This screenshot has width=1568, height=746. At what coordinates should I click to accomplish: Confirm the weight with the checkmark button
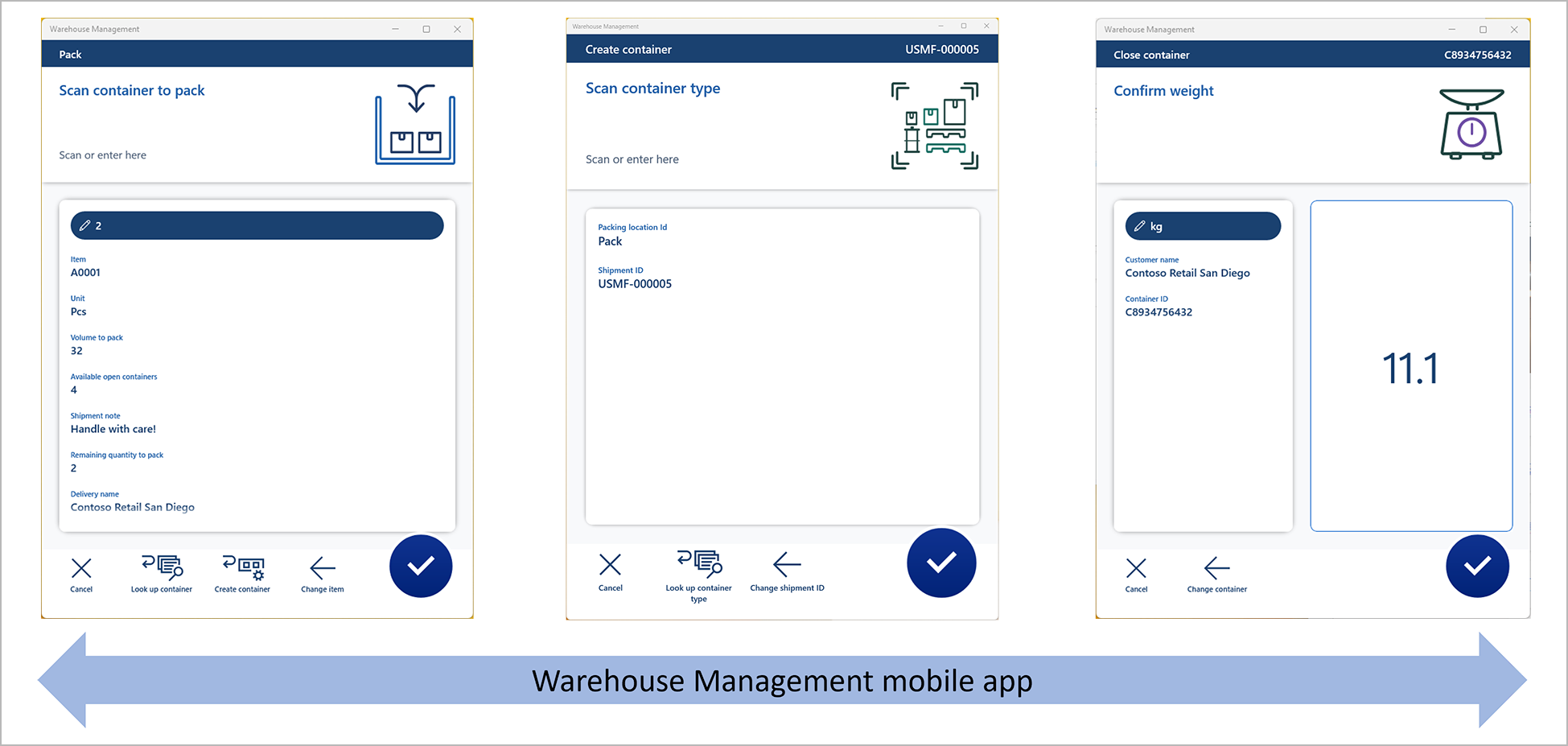pos(1477,566)
